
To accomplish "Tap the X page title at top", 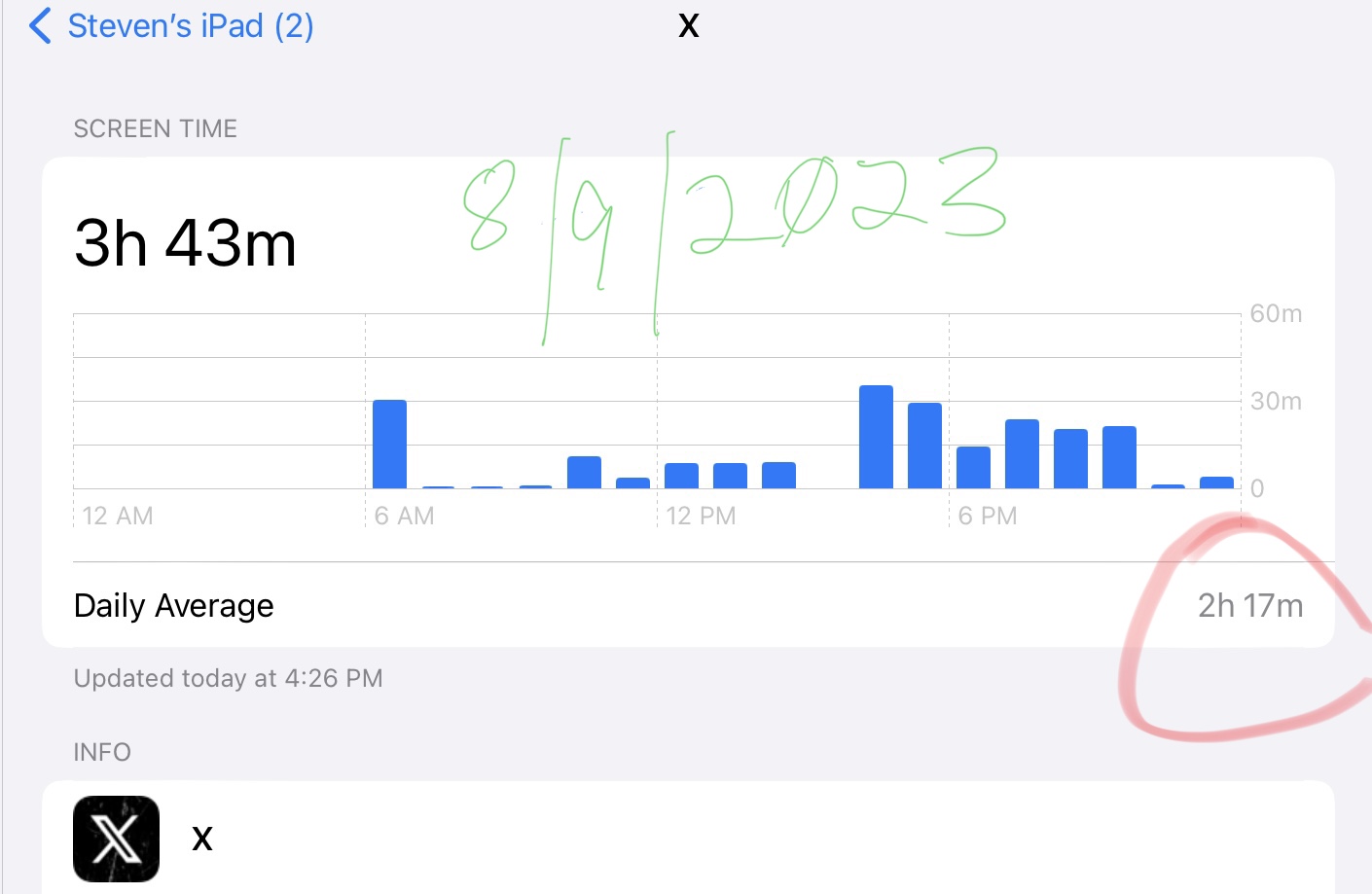I will coord(688,26).
